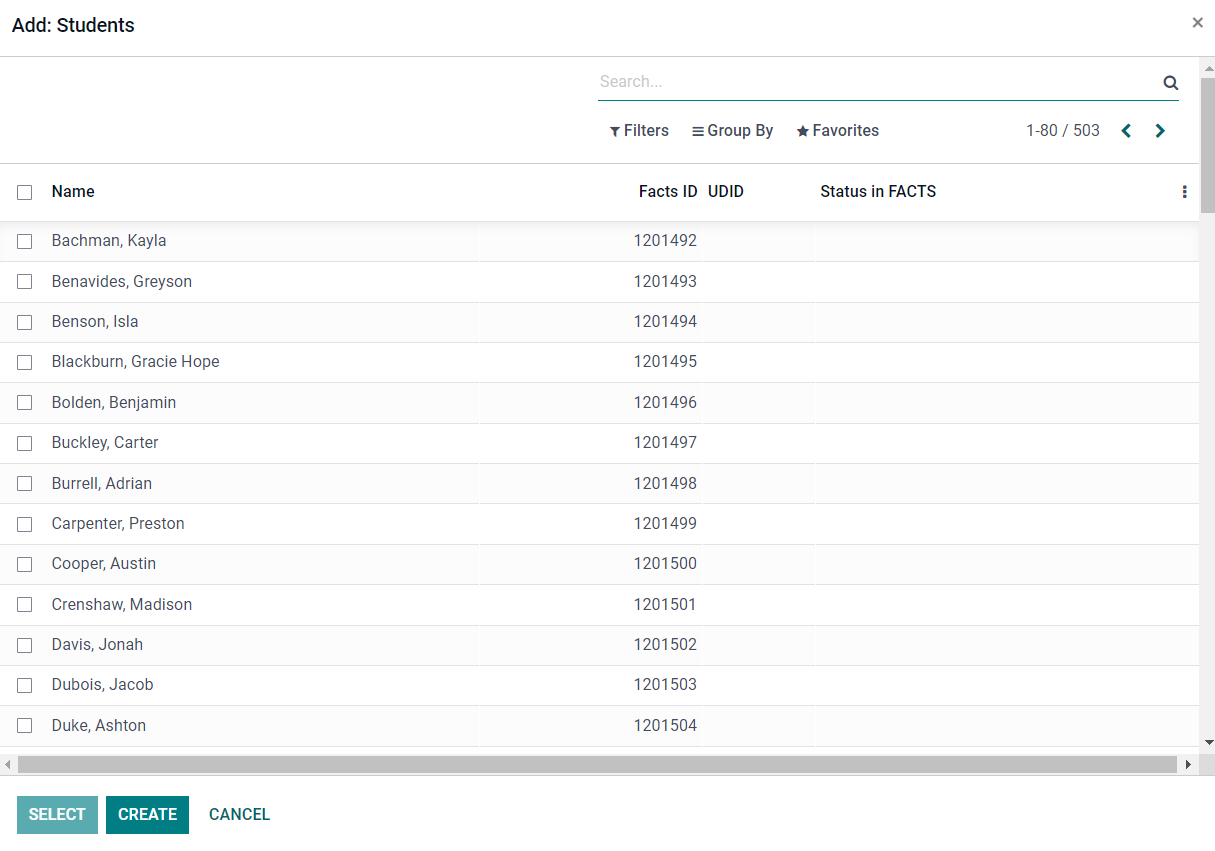This screenshot has width=1215, height=851.
Task: Click the vertical scrollbar down arrow
Action: (1207, 742)
